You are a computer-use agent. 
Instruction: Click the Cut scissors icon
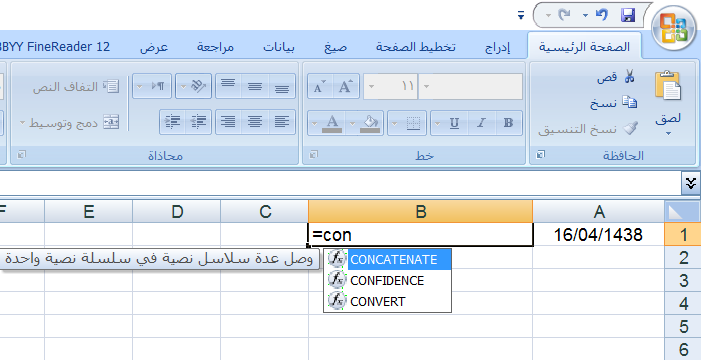[x=629, y=76]
